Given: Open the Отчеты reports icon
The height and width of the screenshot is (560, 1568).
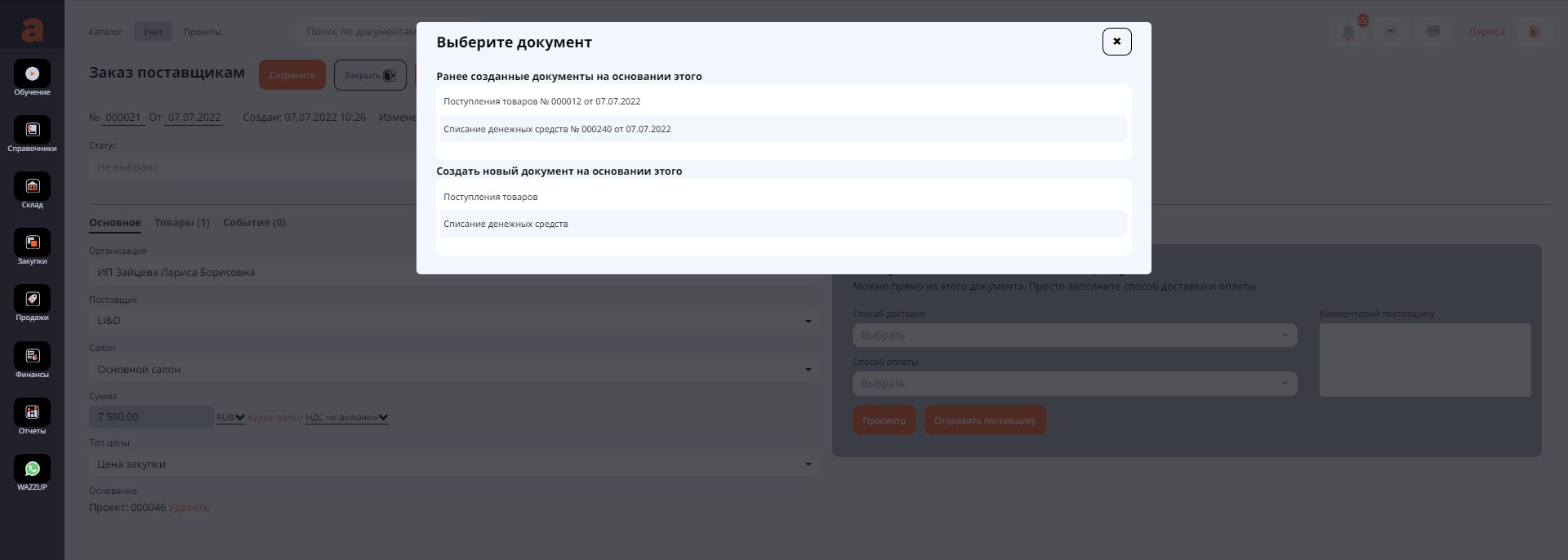Looking at the screenshot, I should [x=32, y=413].
